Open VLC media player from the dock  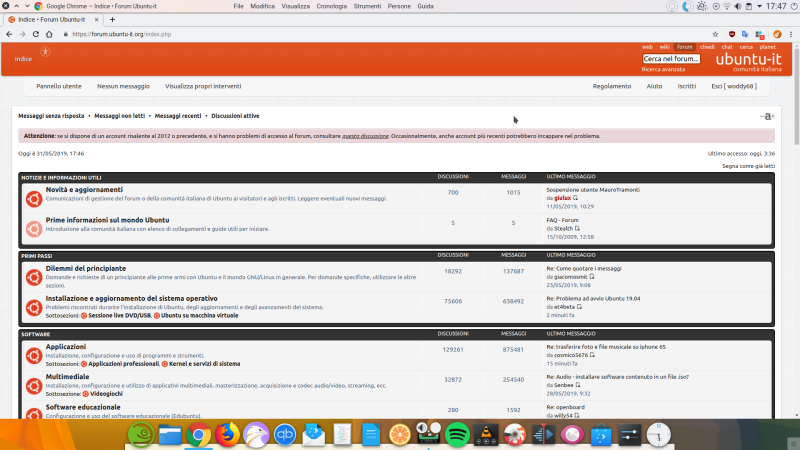pyautogui.click(x=486, y=435)
